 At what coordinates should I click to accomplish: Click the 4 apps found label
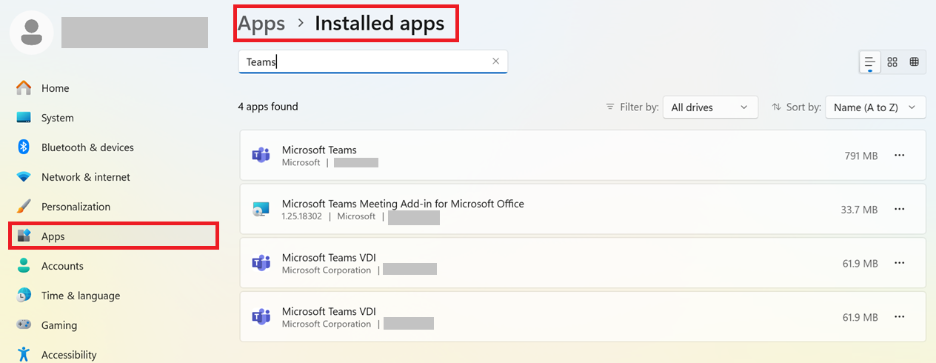click(268, 107)
